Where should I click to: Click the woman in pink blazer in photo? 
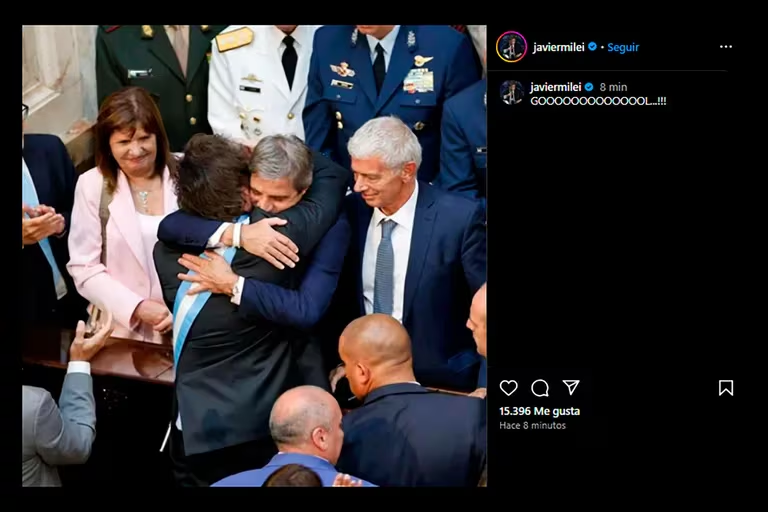(120, 216)
